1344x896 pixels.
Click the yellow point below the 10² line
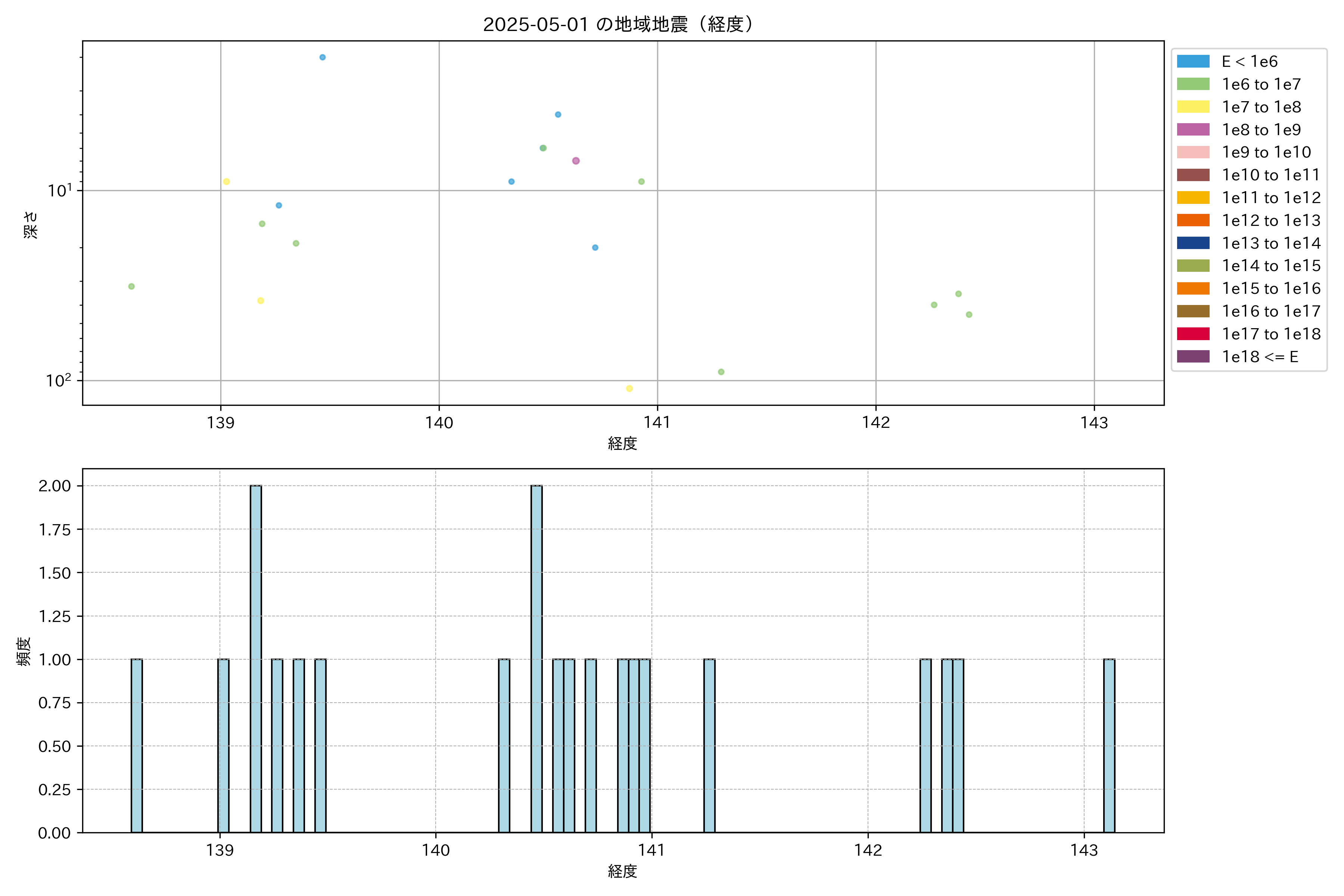[629, 389]
